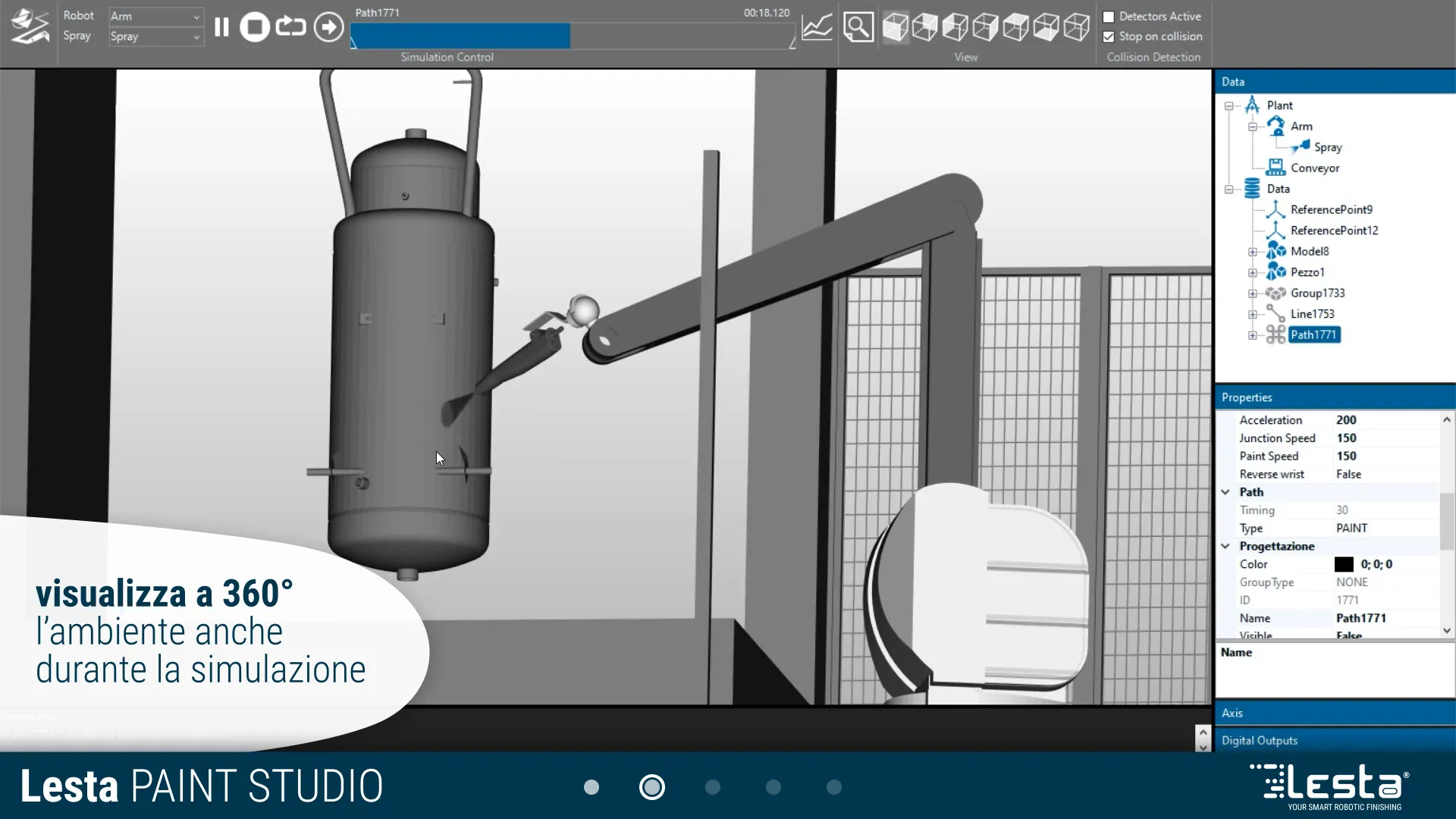This screenshot has width=1456, height=819.
Task: Click the Spray gun icon in tree
Action: point(1301,146)
